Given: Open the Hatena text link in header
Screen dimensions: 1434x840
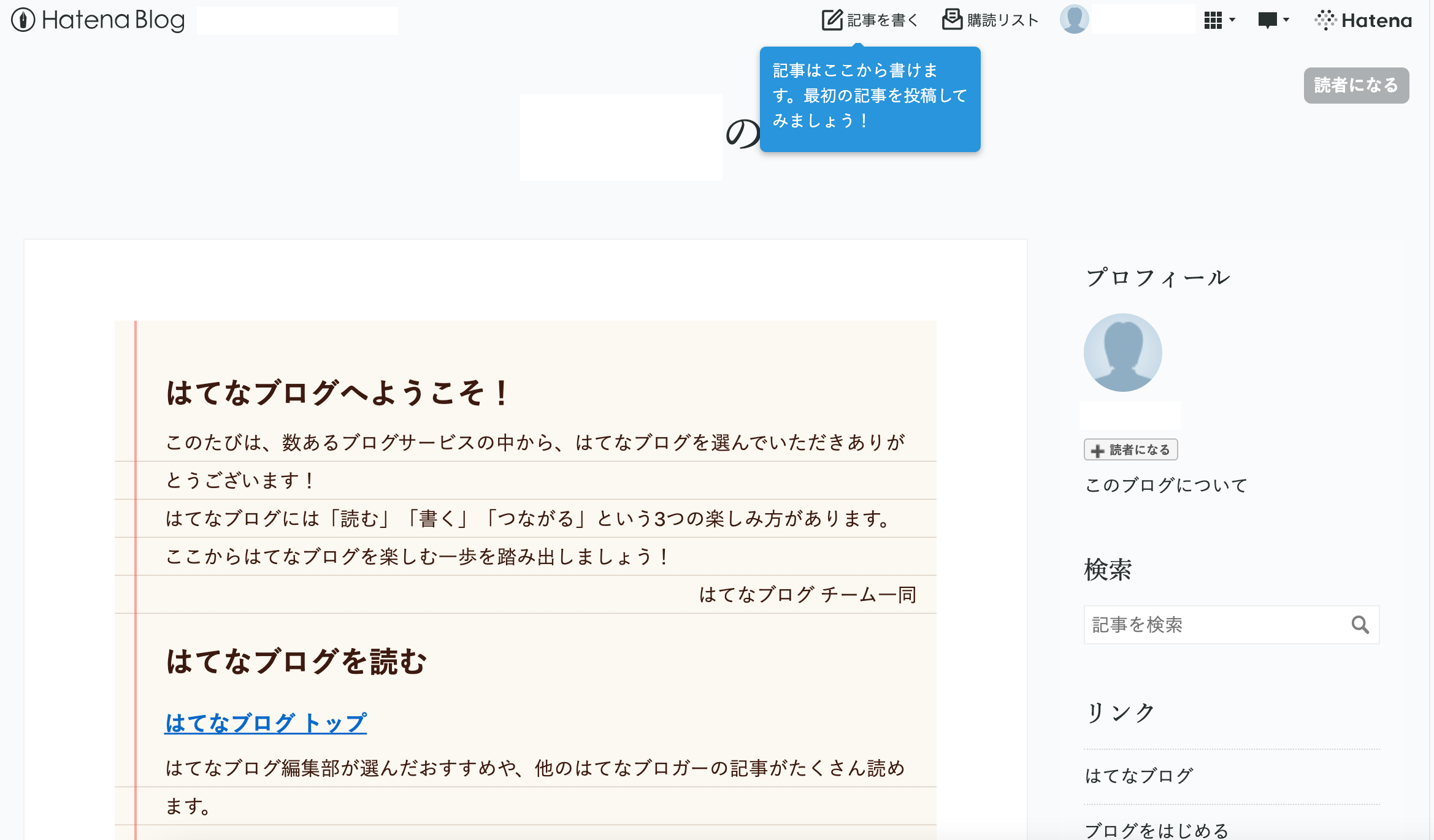Looking at the screenshot, I should (x=1376, y=21).
